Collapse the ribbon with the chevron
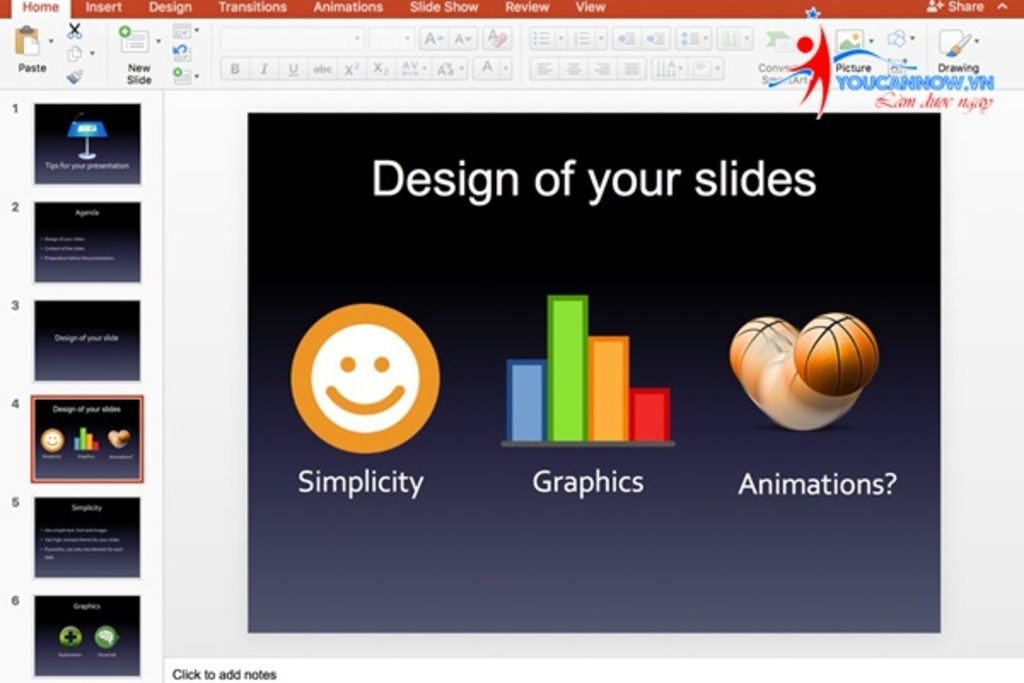This screenshot has width=1024, height=683. 1002,7
